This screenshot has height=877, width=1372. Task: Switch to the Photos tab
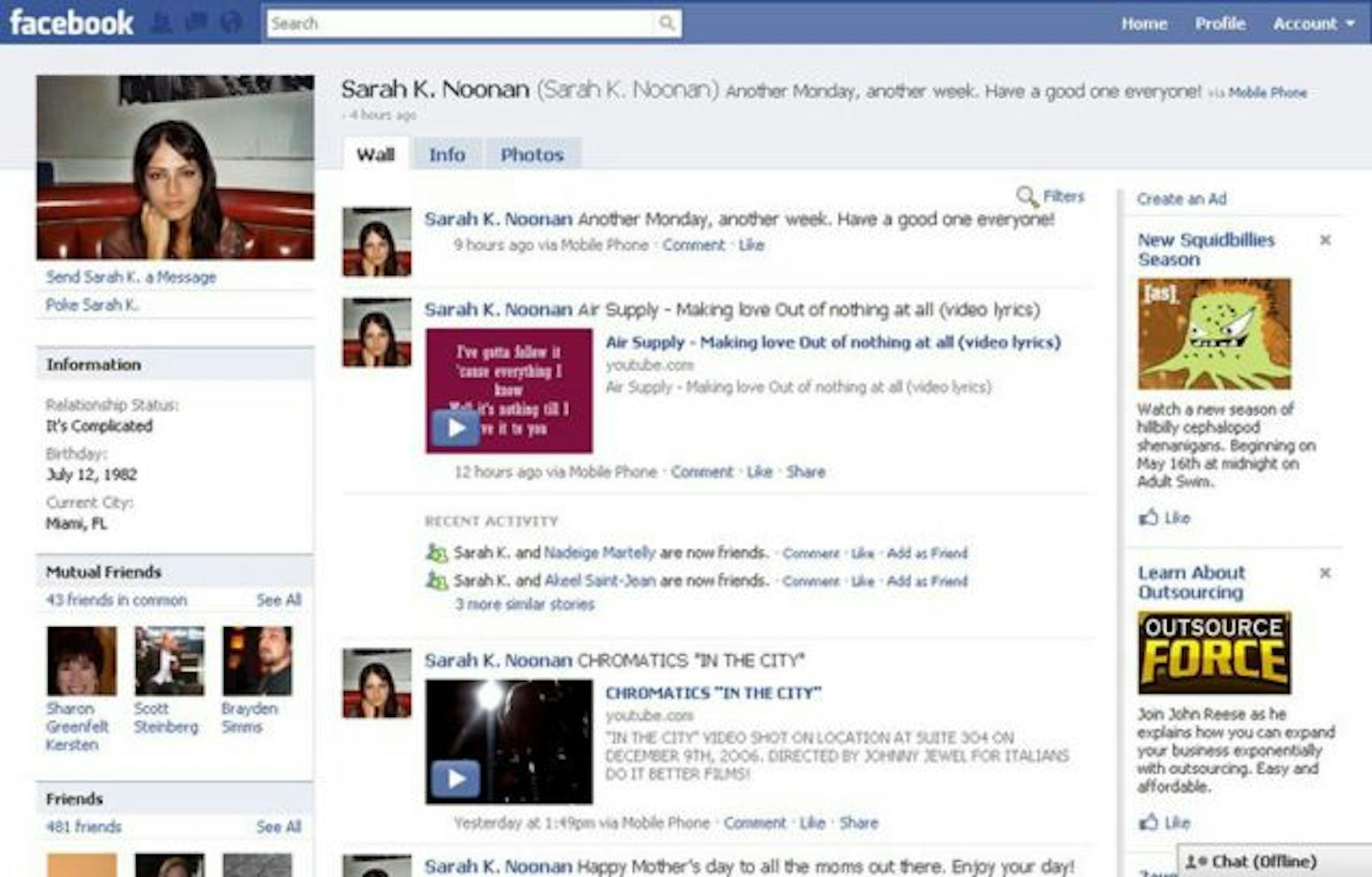click(x=532, y=154)
